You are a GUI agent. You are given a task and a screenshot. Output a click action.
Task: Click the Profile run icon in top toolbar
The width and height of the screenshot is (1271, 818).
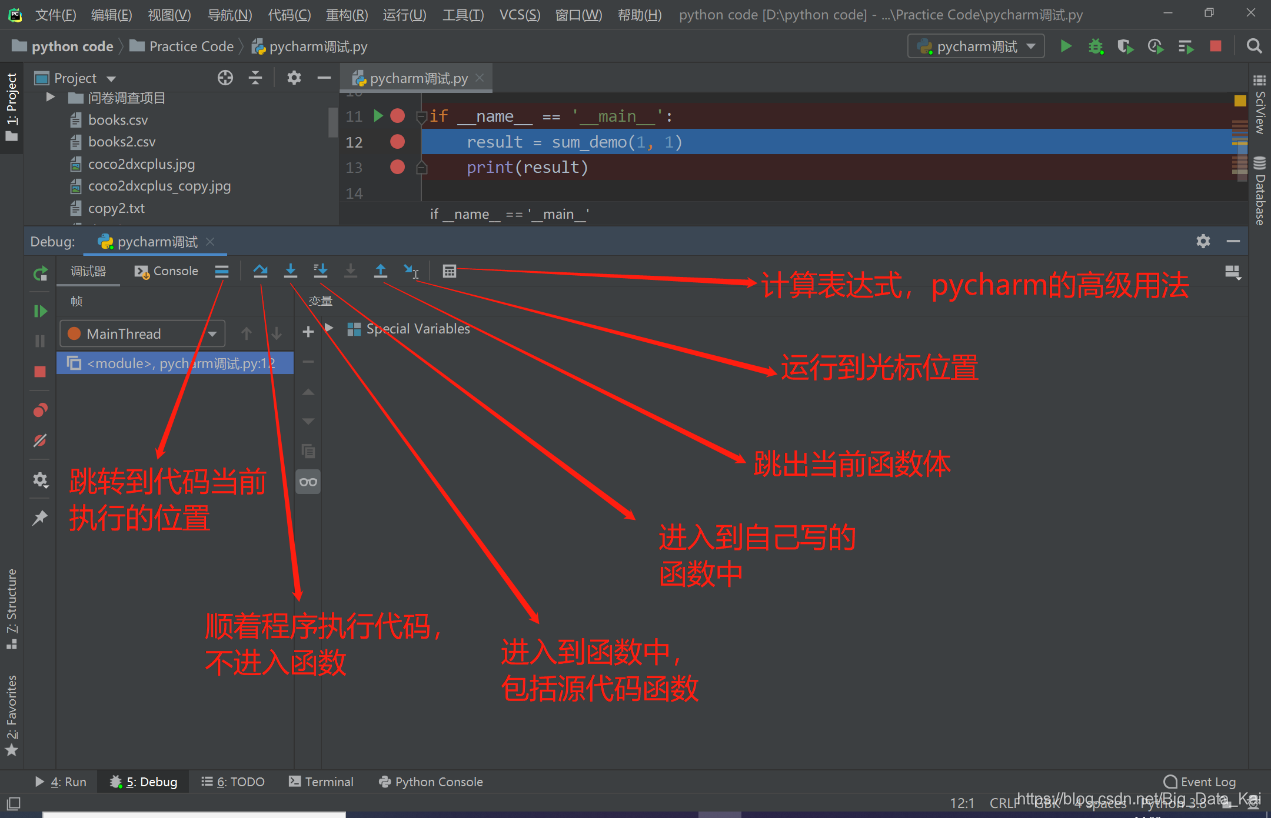pos(1156,46)
